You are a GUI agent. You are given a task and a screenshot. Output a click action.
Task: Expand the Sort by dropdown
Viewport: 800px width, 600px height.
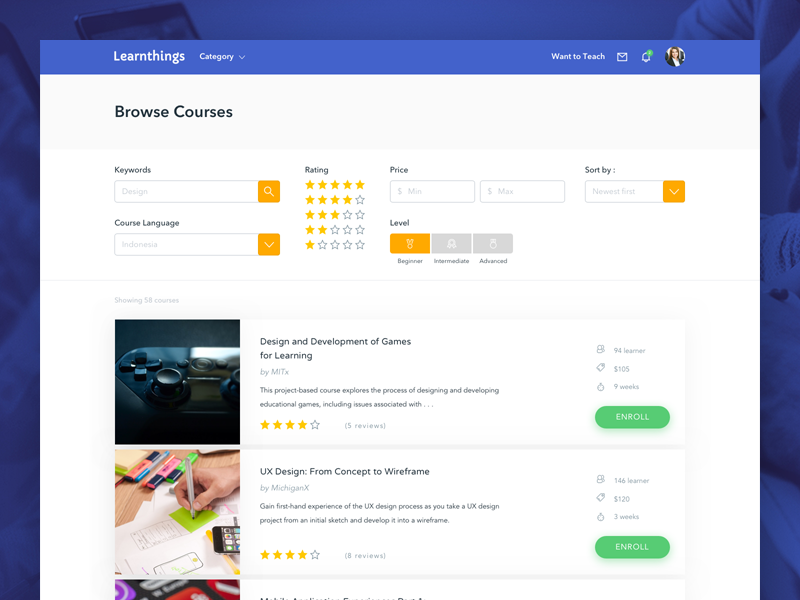(674, 191)
